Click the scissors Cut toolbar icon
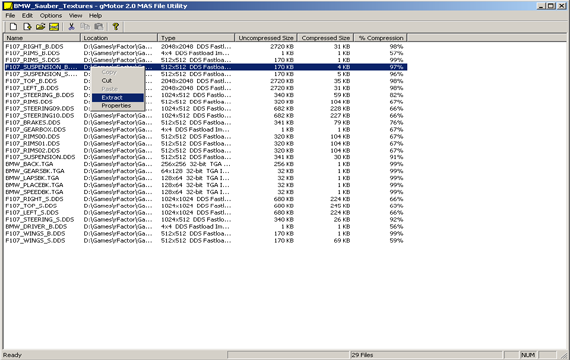Screen dimensions: 570x360 [71, 27]
